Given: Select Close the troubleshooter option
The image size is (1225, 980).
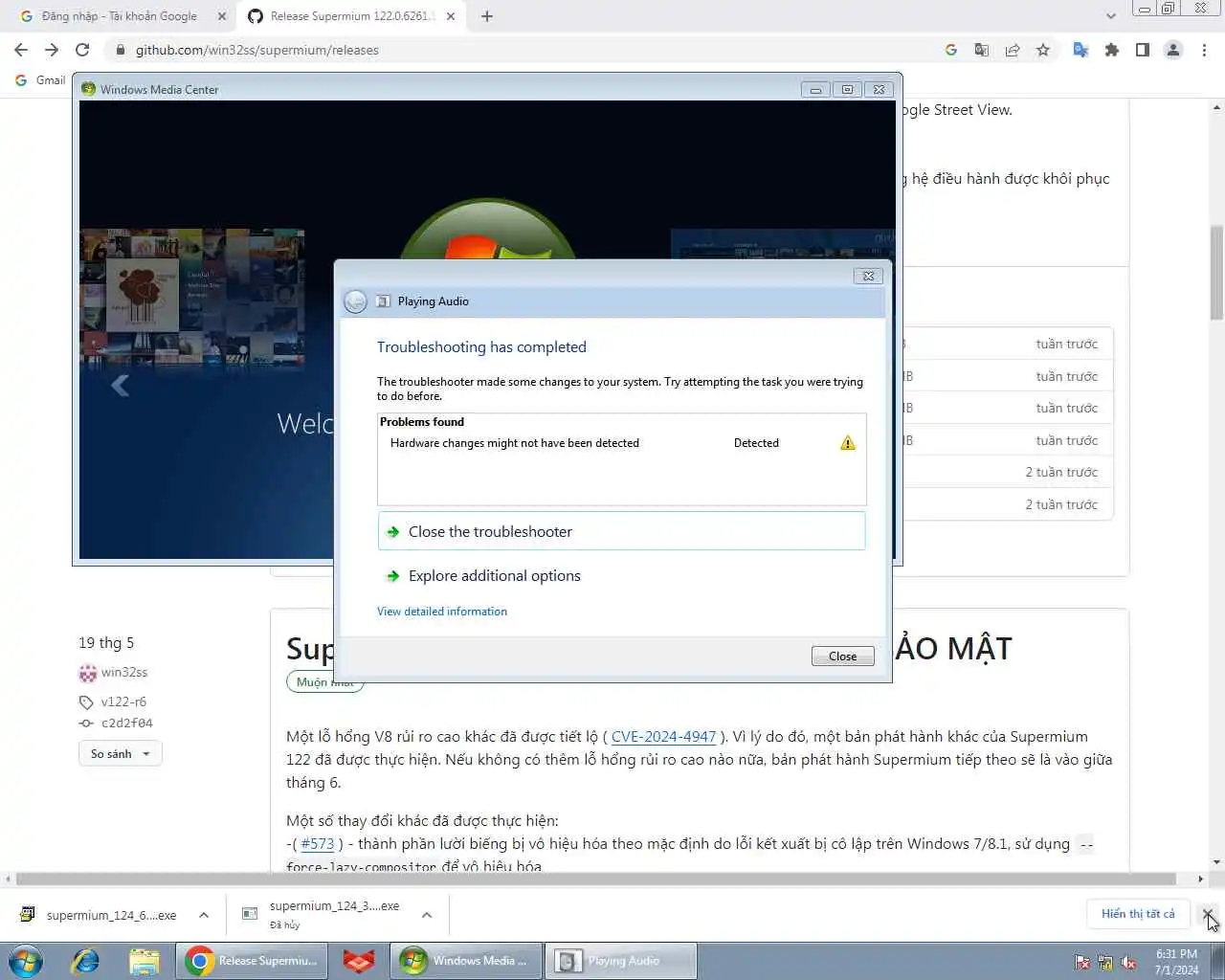Looking at the screenshot, I should 621,531.
